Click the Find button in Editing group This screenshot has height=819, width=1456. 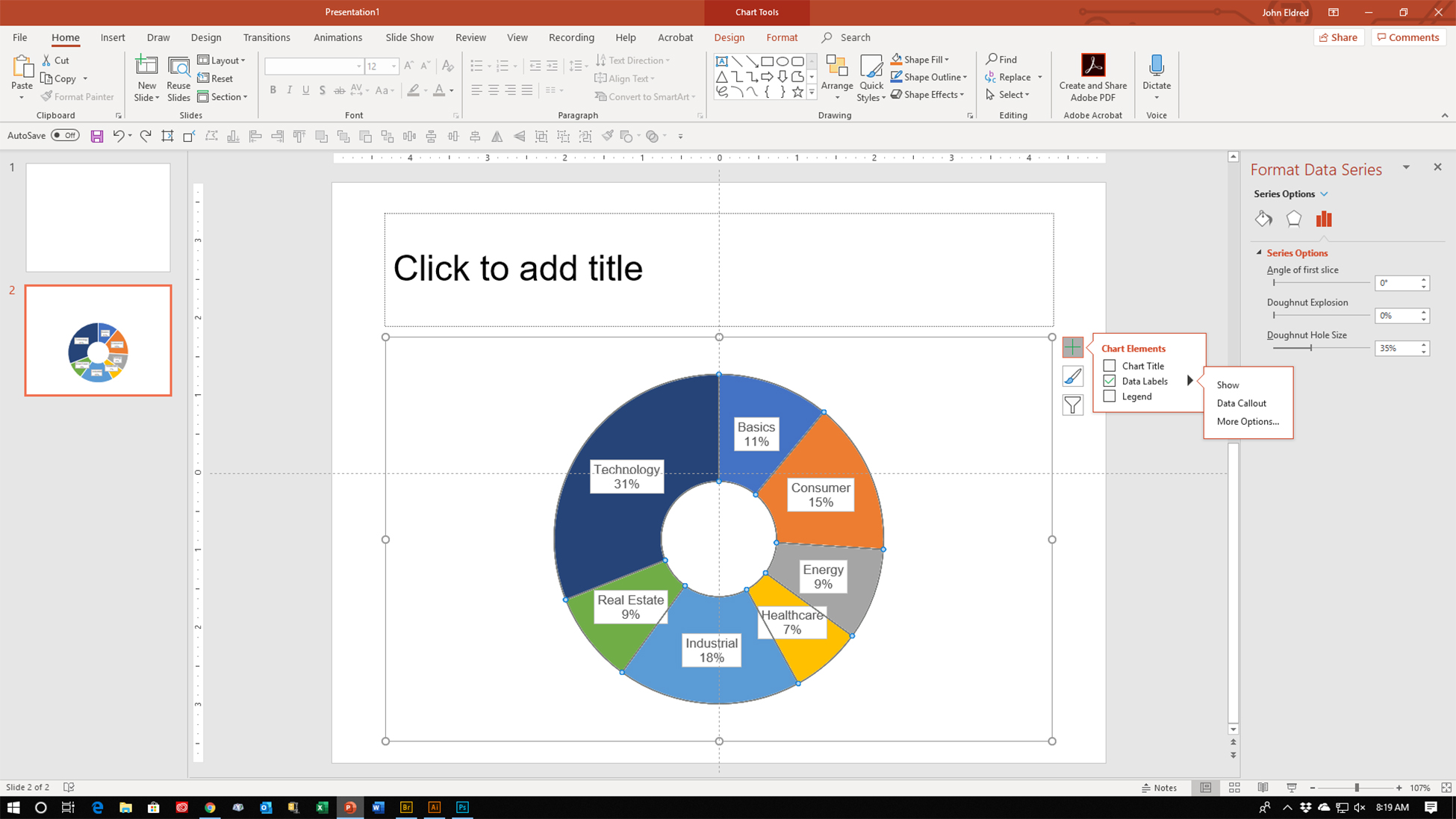pyautogui.click(x=1001, y=60)
